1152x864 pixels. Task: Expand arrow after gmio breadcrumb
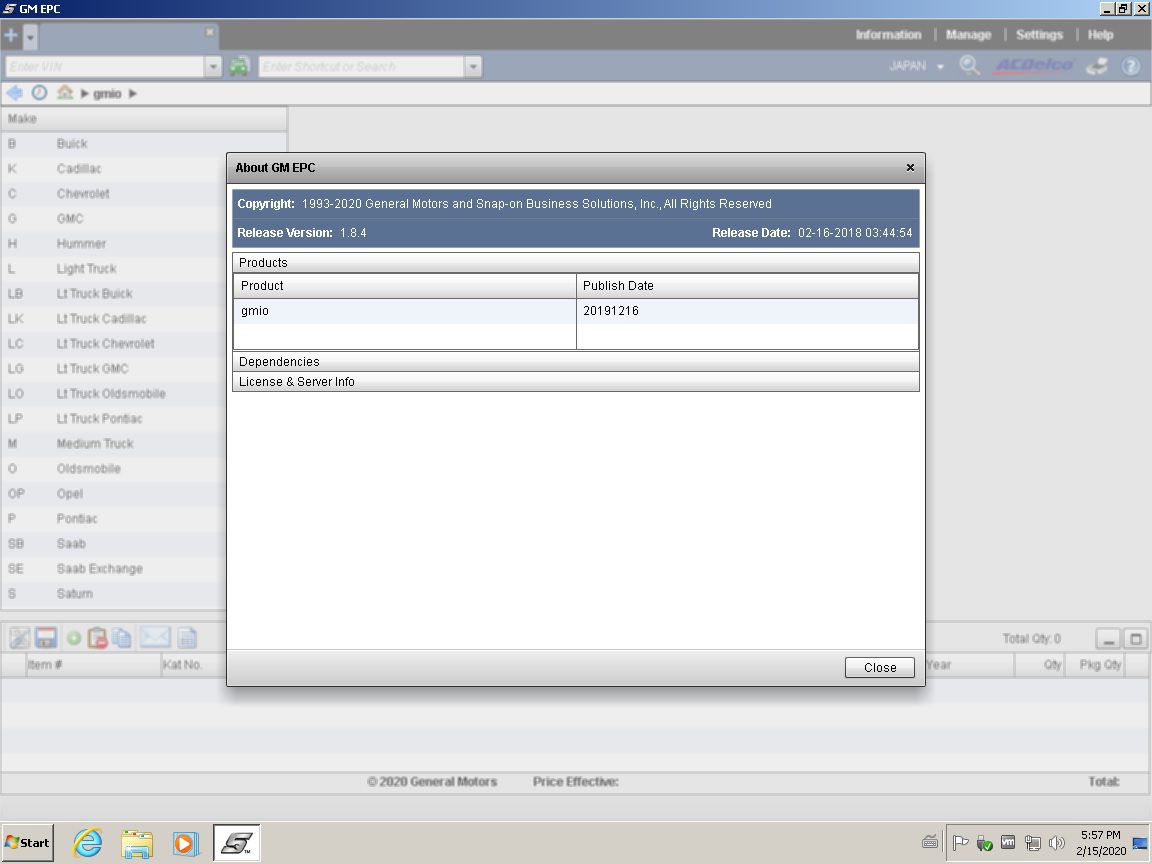pyautogui.click(x=133, y=93)
